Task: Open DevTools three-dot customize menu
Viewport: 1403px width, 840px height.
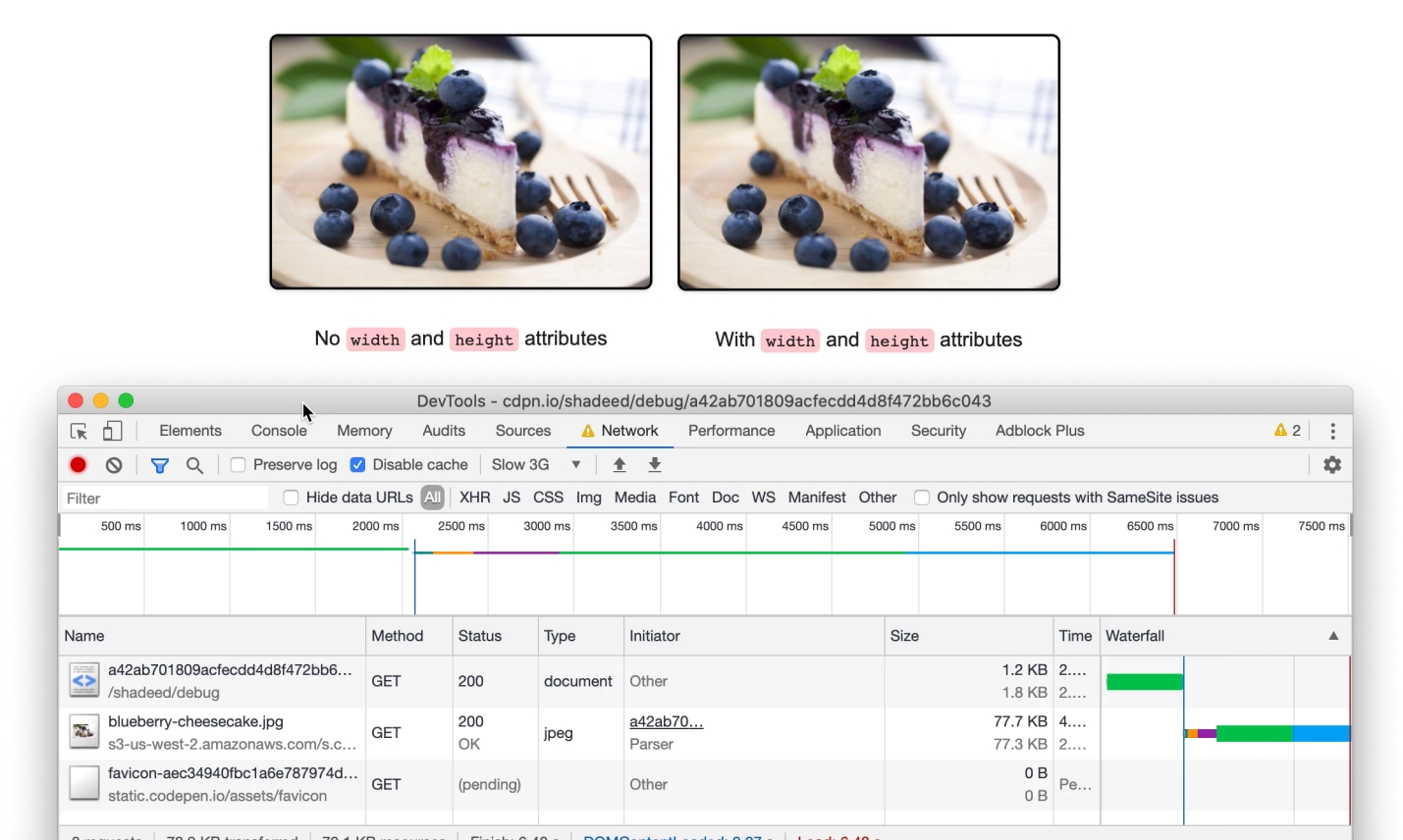Action: (1332, 431)
